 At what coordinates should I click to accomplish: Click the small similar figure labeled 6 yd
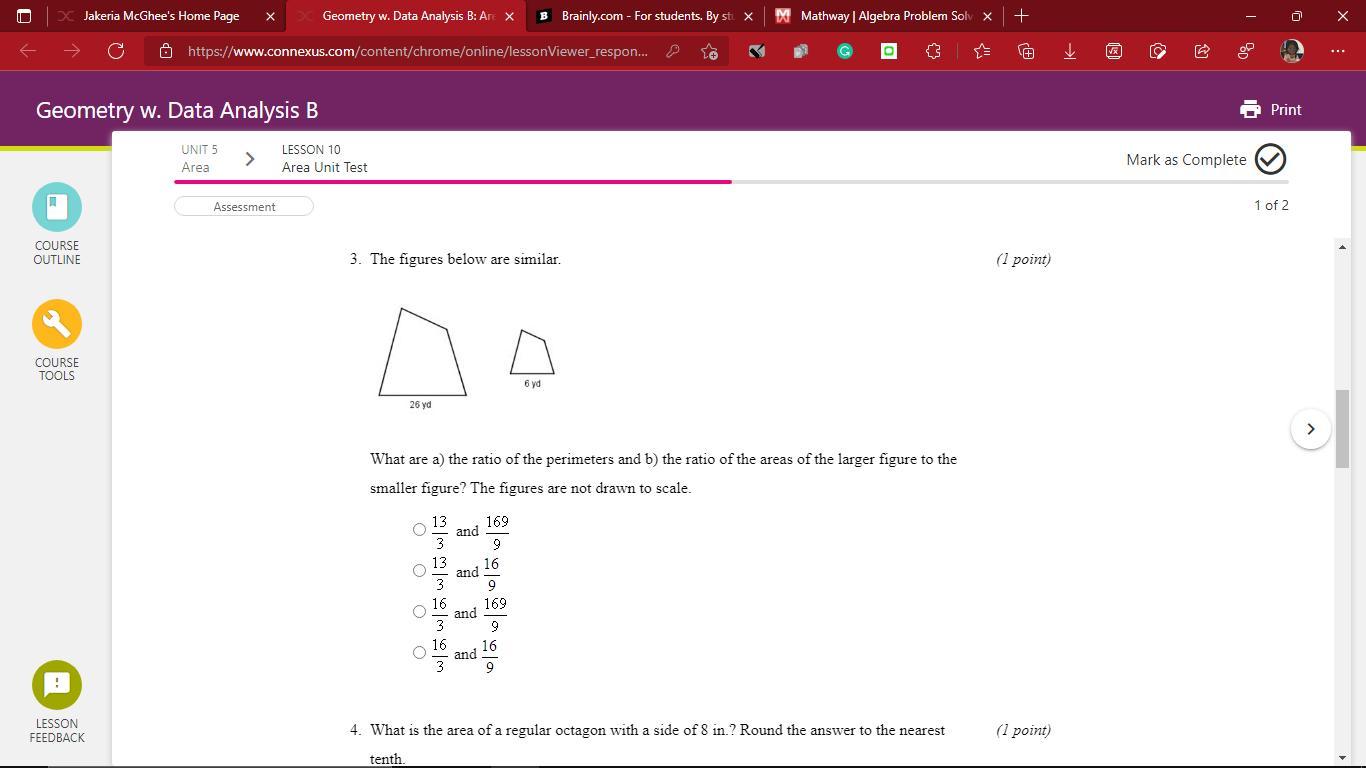[x=532, y=352]
